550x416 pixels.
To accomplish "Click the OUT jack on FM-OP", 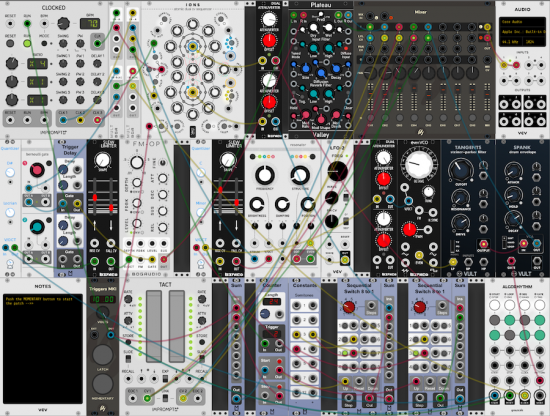I will tap(164, 260).
